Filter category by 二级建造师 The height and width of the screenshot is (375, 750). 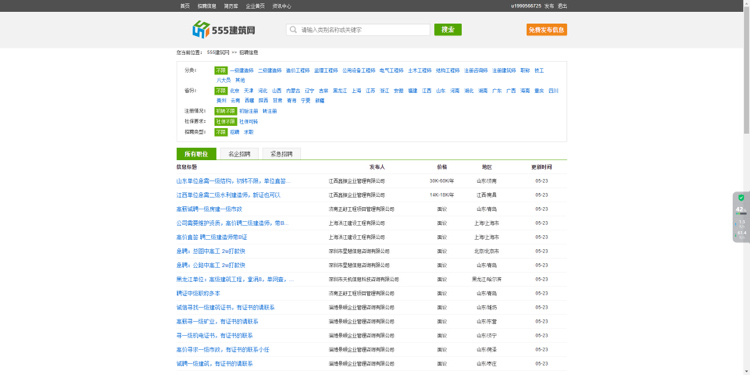point(270,70)
